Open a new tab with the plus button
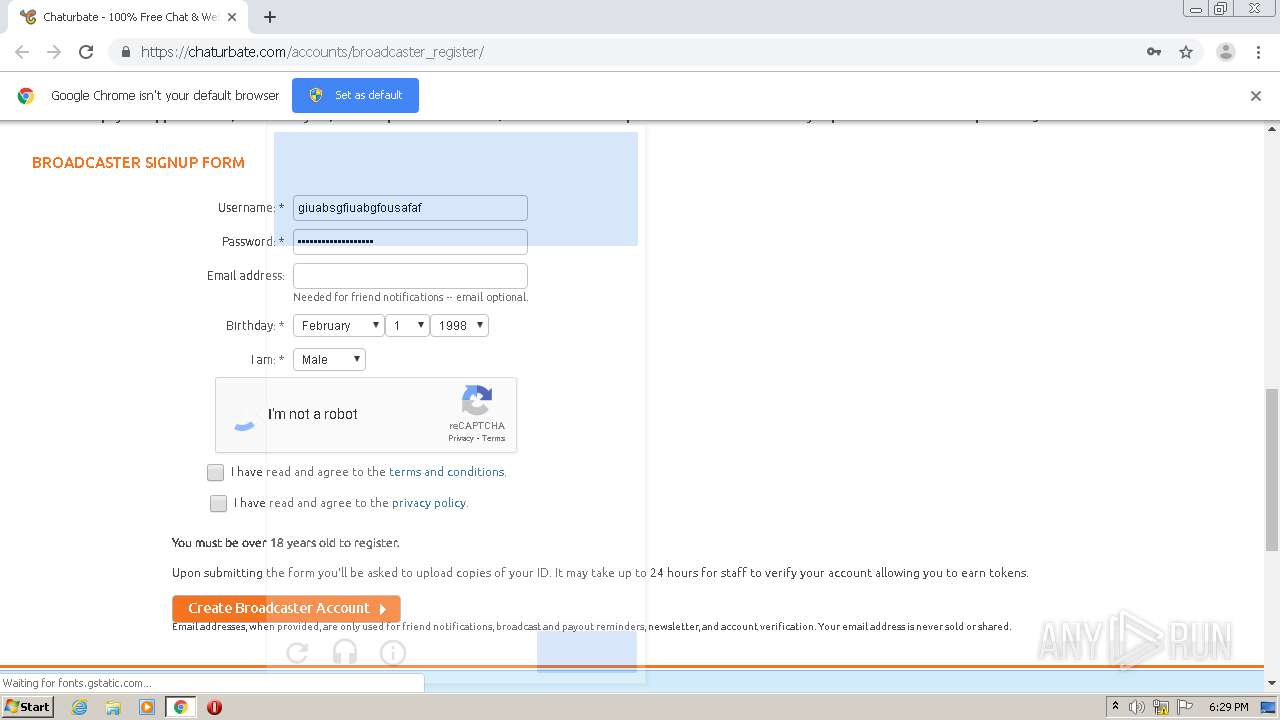Screen dimensions: 1280x720 point(270,17)
